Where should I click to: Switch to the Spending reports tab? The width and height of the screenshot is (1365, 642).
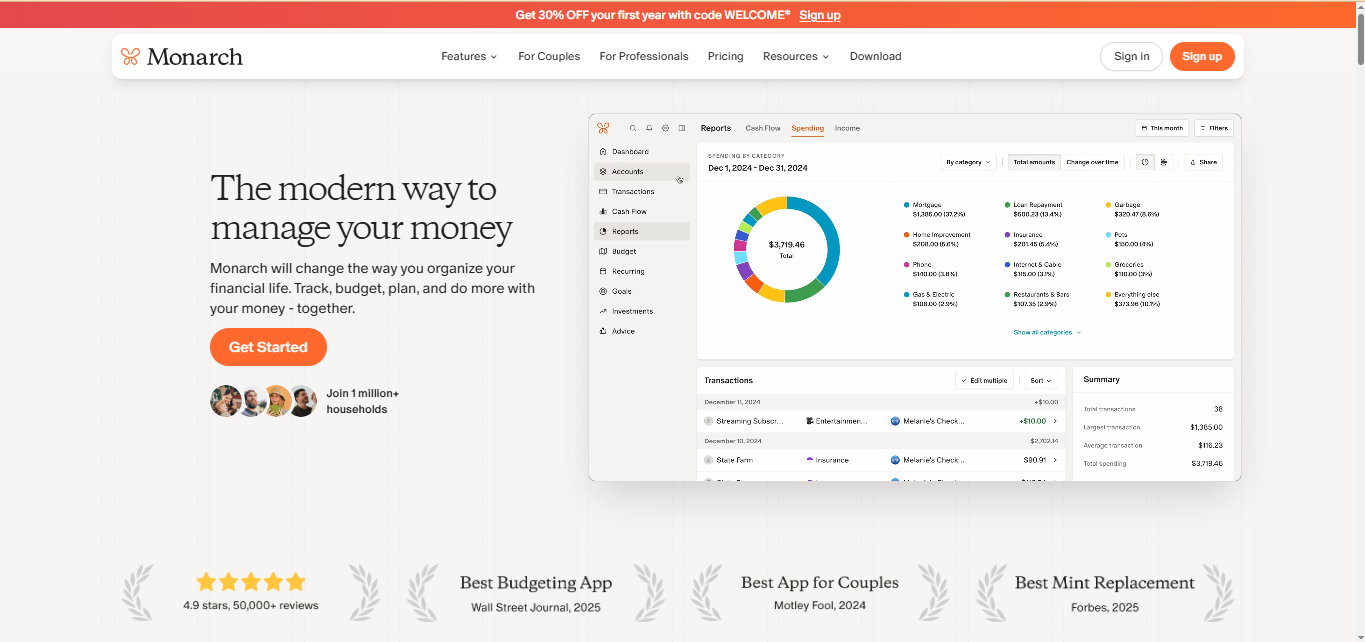point(808,128)
